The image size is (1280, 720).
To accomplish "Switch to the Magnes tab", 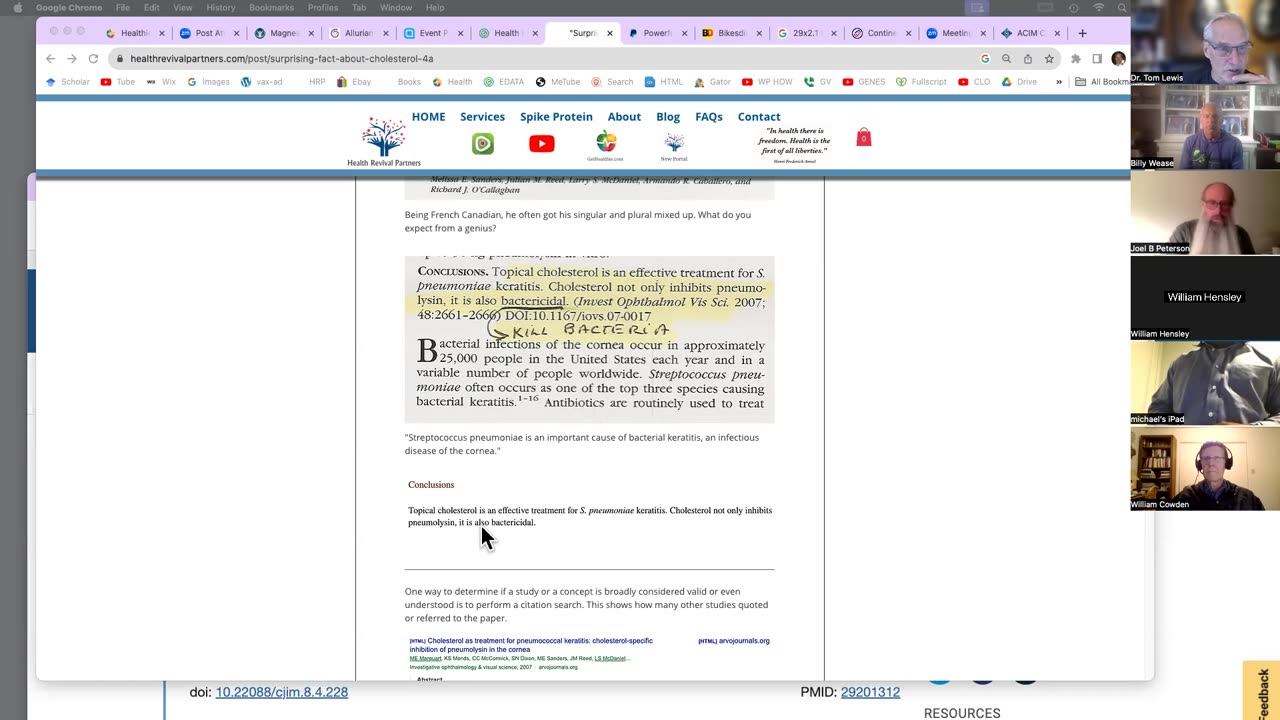I will pyautogui.click(x=283, y=33).
